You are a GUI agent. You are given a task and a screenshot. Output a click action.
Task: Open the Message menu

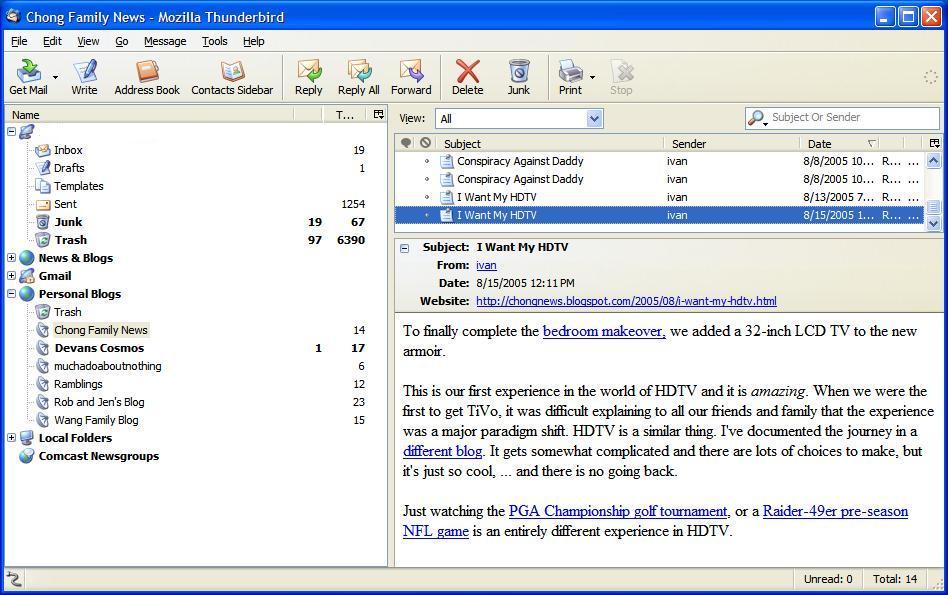click(165, 41)
